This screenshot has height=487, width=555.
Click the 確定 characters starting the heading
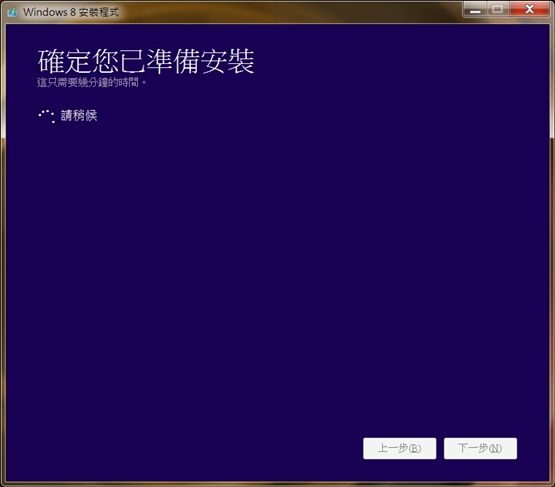click(x=64, y=61)
